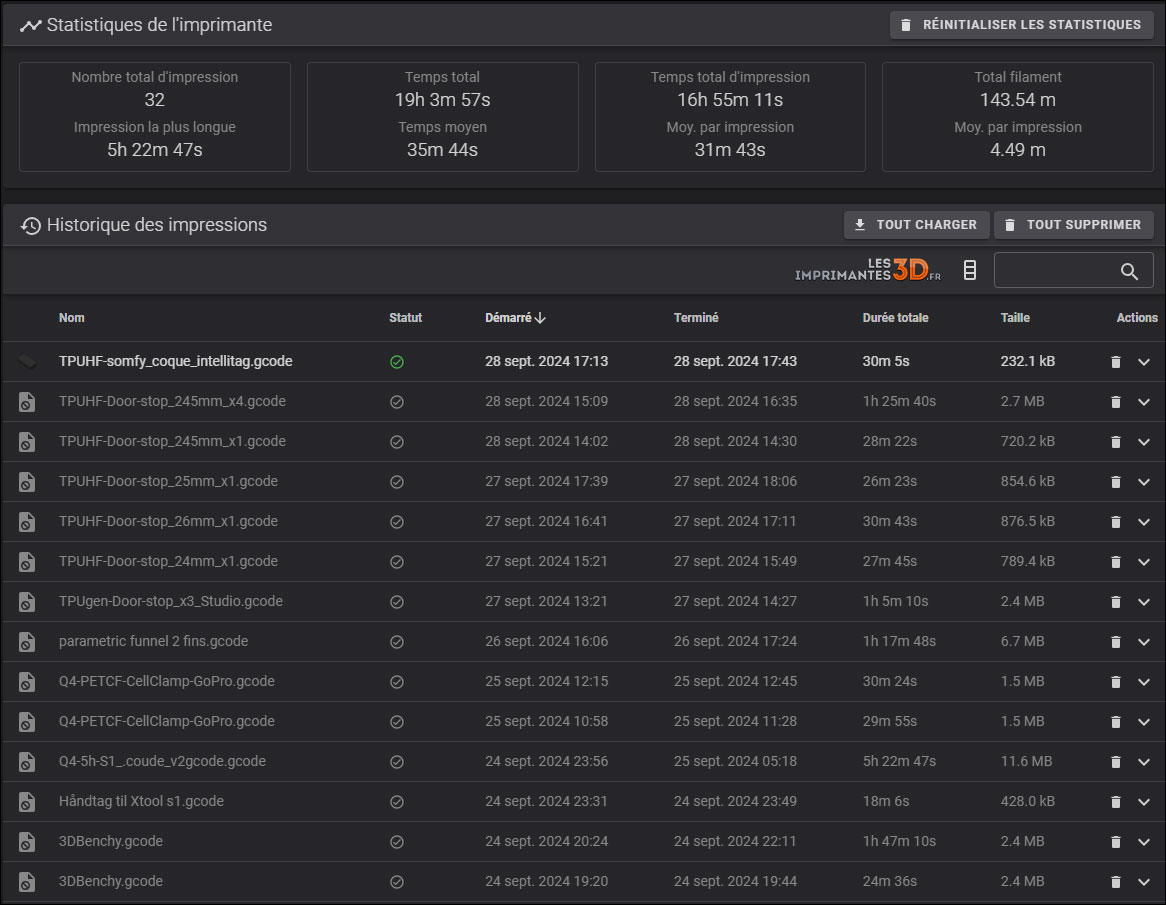This screenshot has width=1166, height=905.
Task: Click Historique des impressions panel title
Action: pyautogui.click(x=156, y=225)
